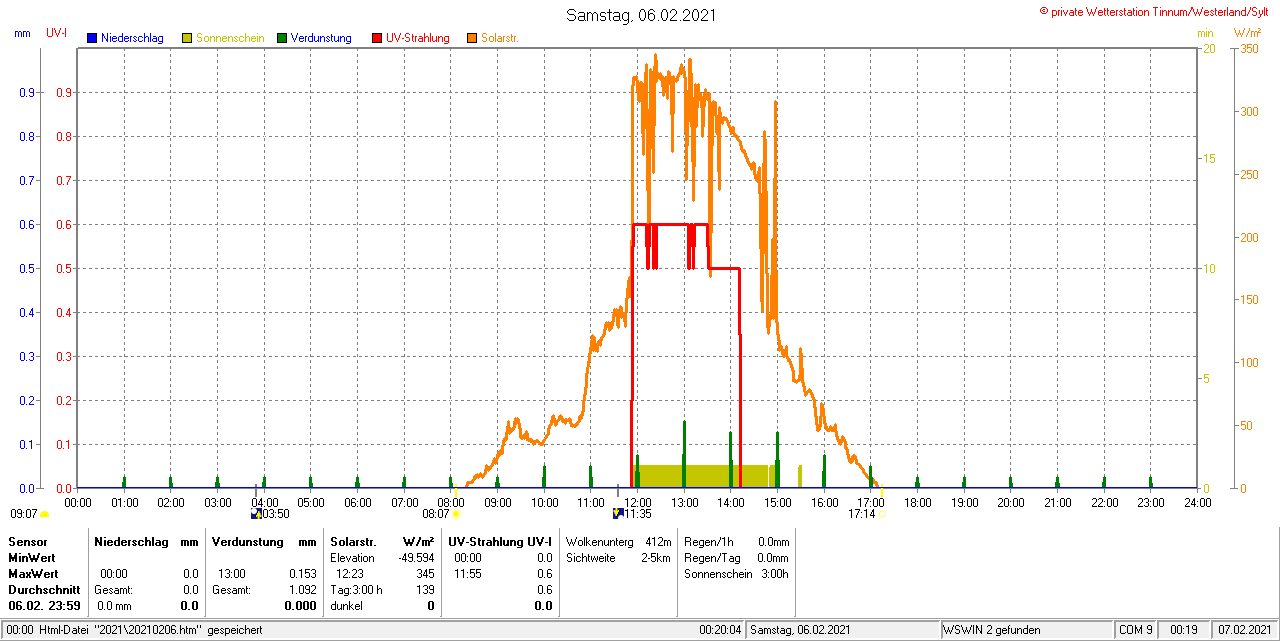The image size is (1280, 641).
Task: Click the W/m² axis unit label at the top right of the chart
Action: click(1250, 33)
